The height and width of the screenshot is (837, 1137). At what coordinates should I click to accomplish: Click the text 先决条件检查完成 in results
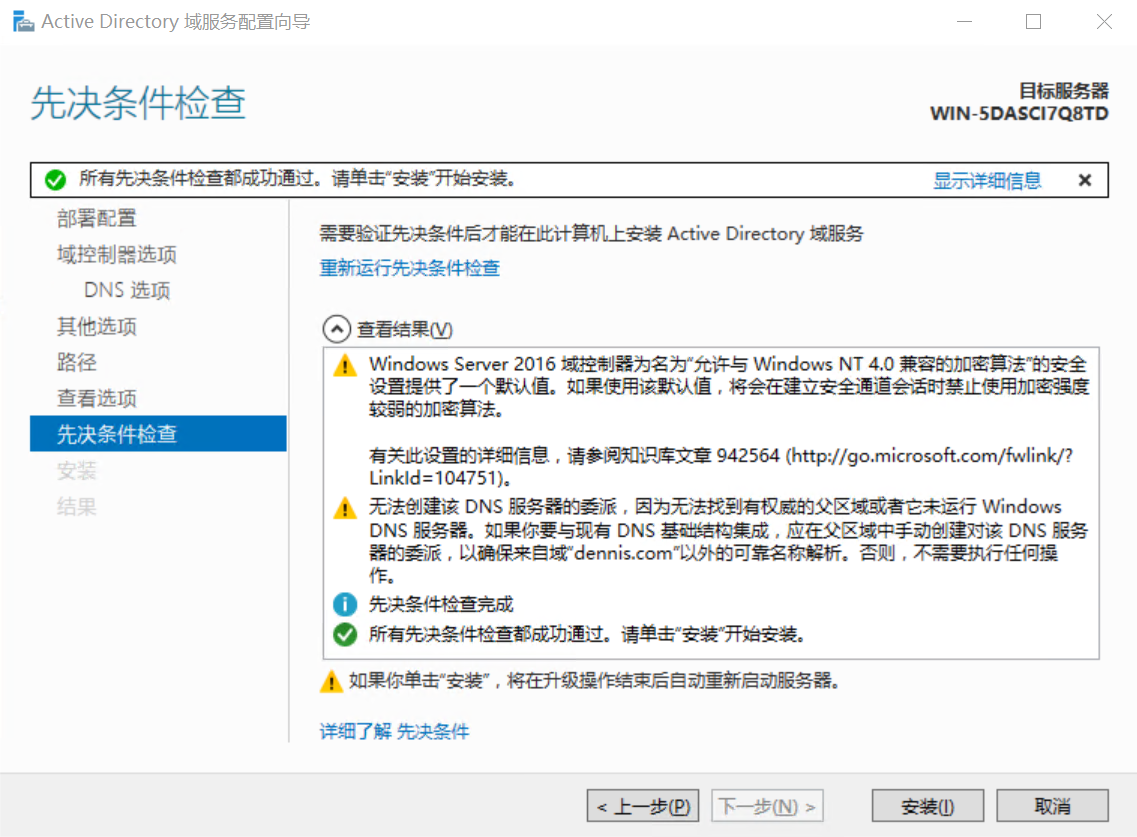pos(441,604)
